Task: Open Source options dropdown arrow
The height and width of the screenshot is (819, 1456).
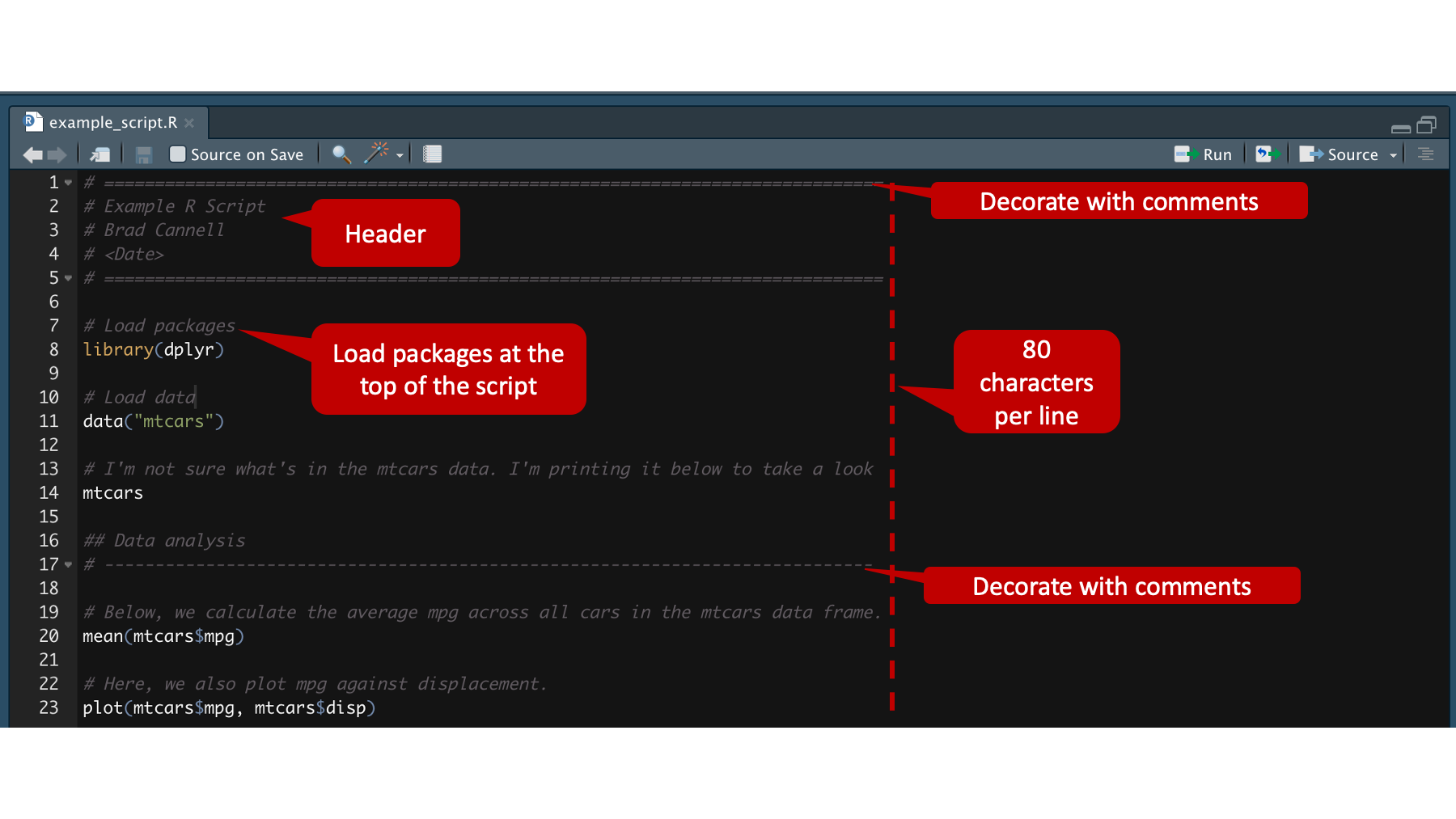Action: point(1393,155)
